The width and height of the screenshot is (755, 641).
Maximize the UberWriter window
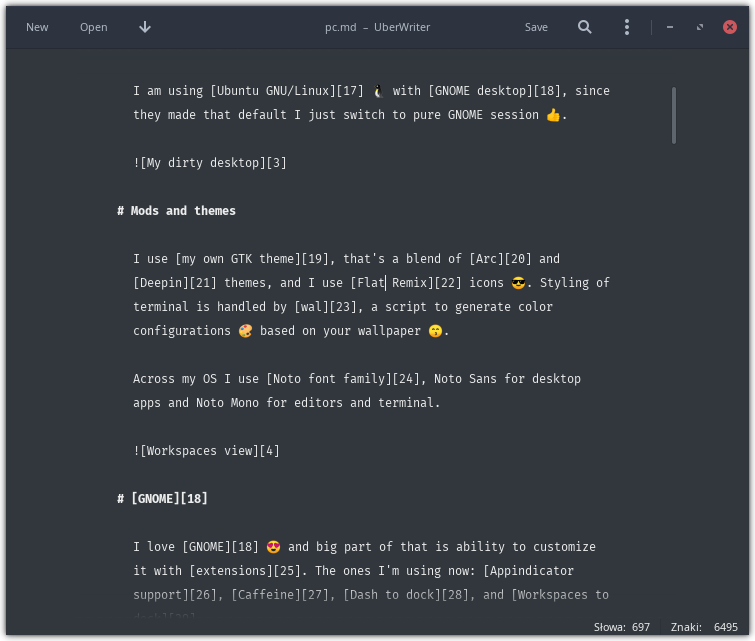point(700,27)
